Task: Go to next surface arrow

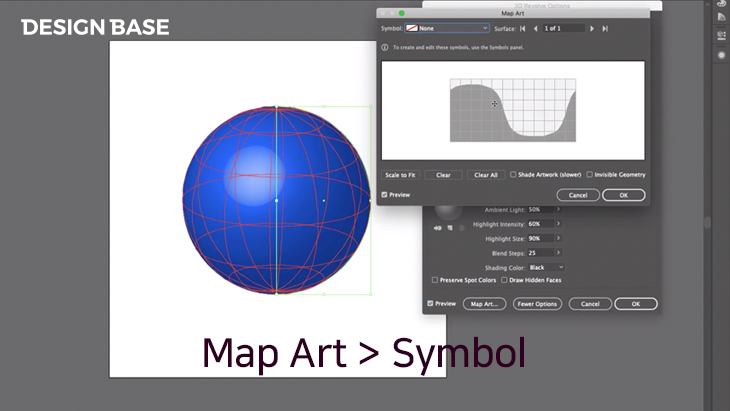Action: pos(592,29)
